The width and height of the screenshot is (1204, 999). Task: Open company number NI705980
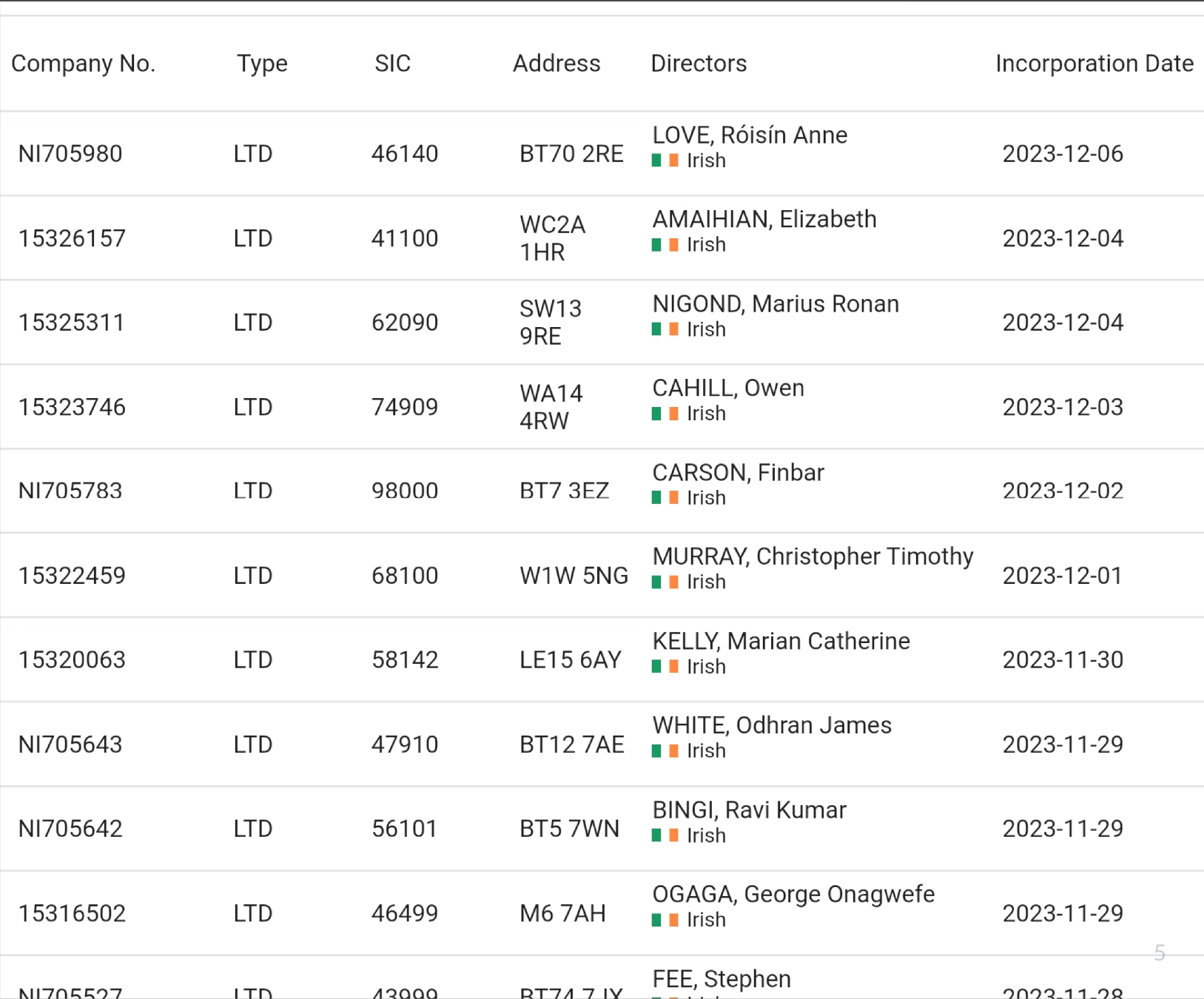click(70, 154)
